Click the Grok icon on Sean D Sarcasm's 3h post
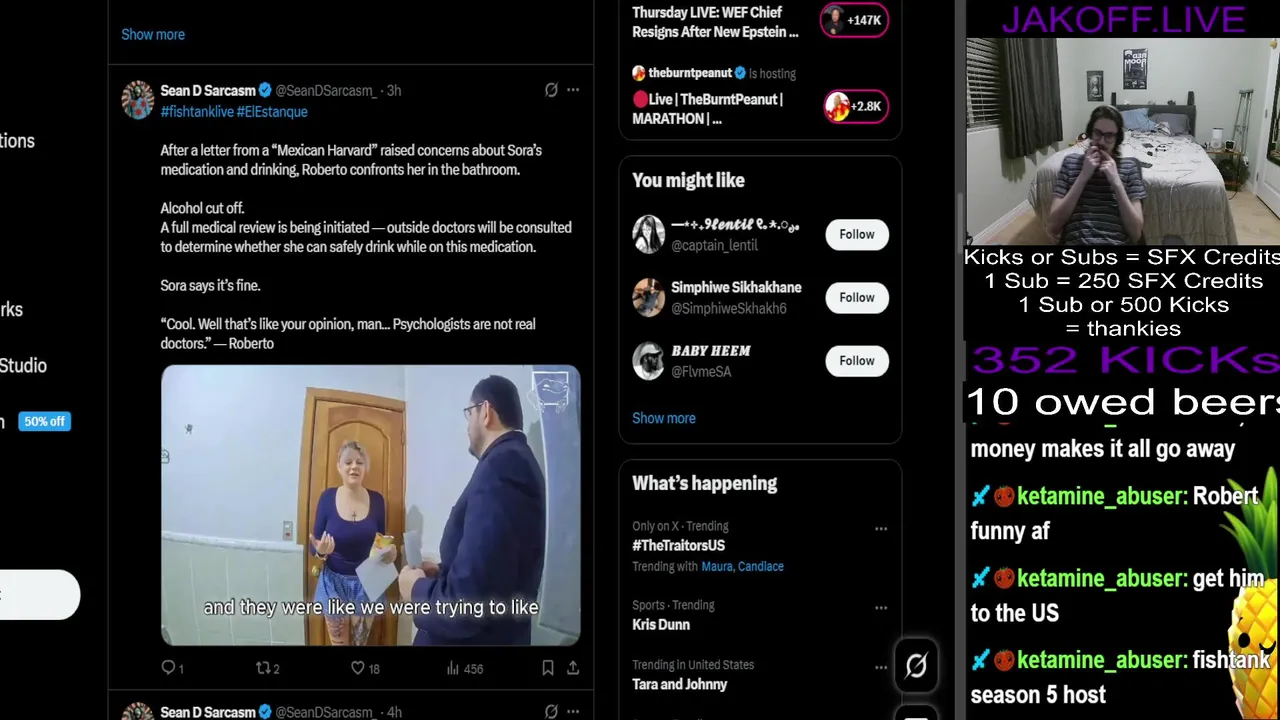The image size is (1280, 720). coord(551,90)
